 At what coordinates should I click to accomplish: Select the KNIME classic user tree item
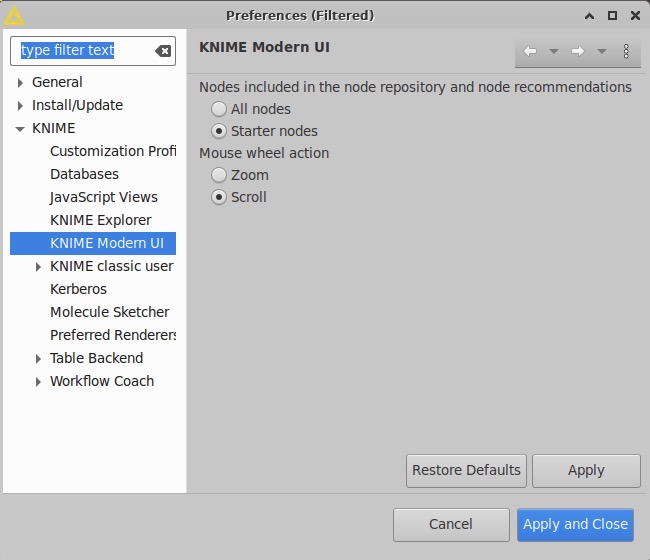tap(112, 266)
